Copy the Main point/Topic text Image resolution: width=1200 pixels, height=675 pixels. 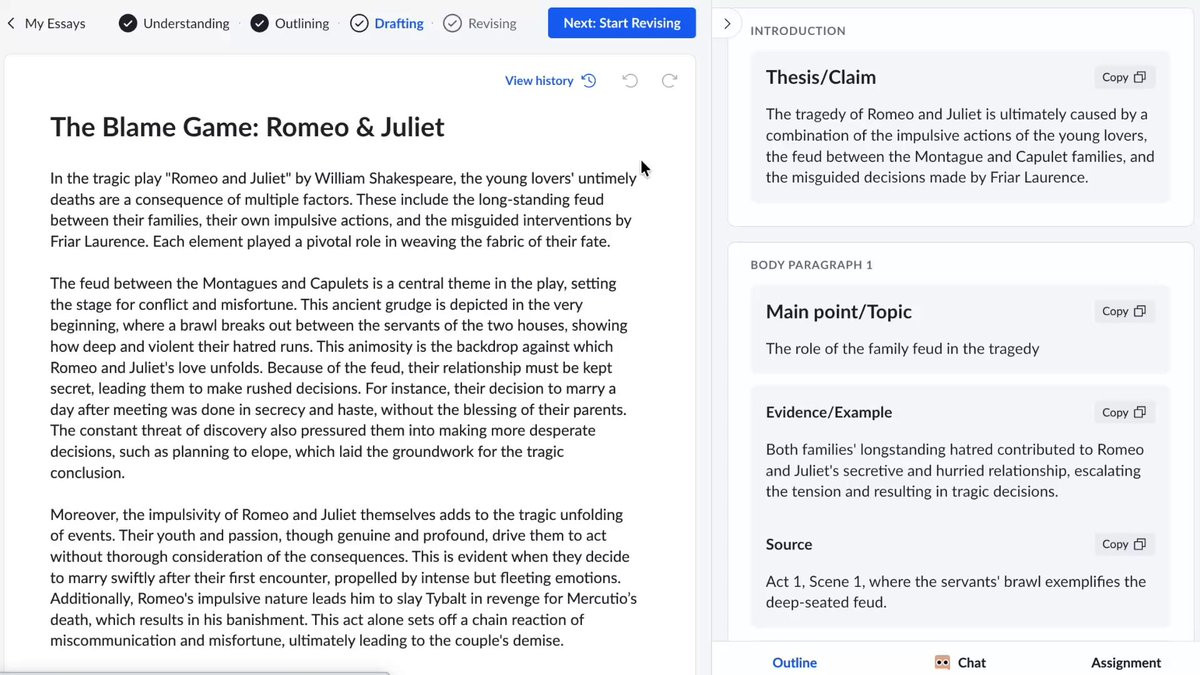tap(1124, 311)
